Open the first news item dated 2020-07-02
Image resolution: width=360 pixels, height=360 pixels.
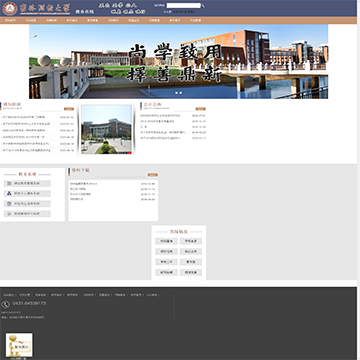[x=24, y=117]
